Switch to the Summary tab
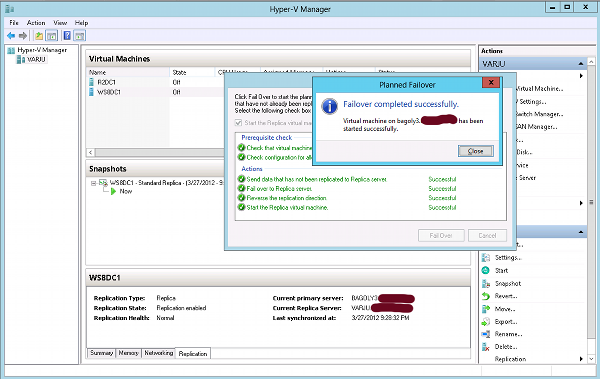The height and width of the screenshot is (379, 600). pos(102,353)
